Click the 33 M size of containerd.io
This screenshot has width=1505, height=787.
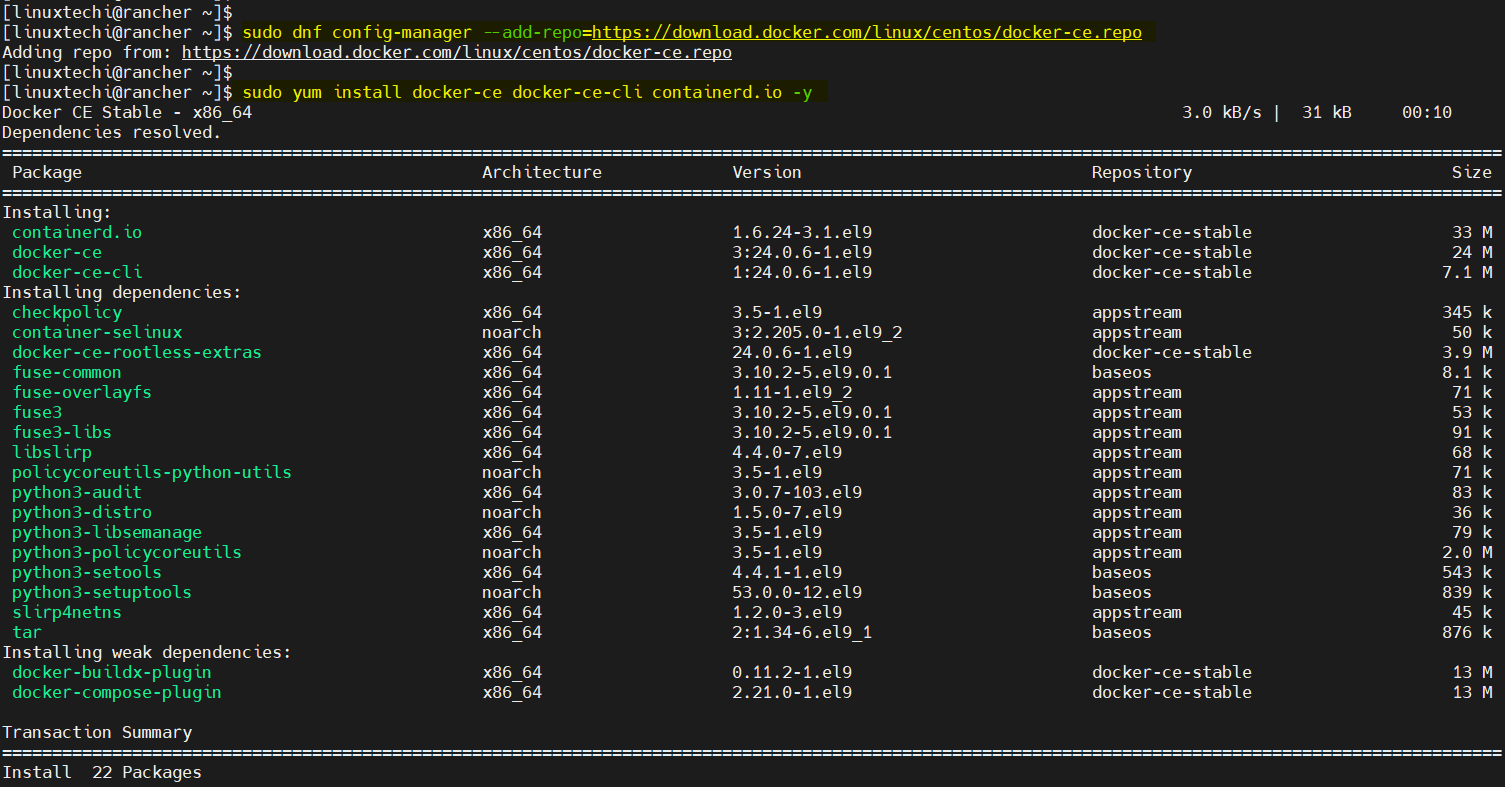1472,232
